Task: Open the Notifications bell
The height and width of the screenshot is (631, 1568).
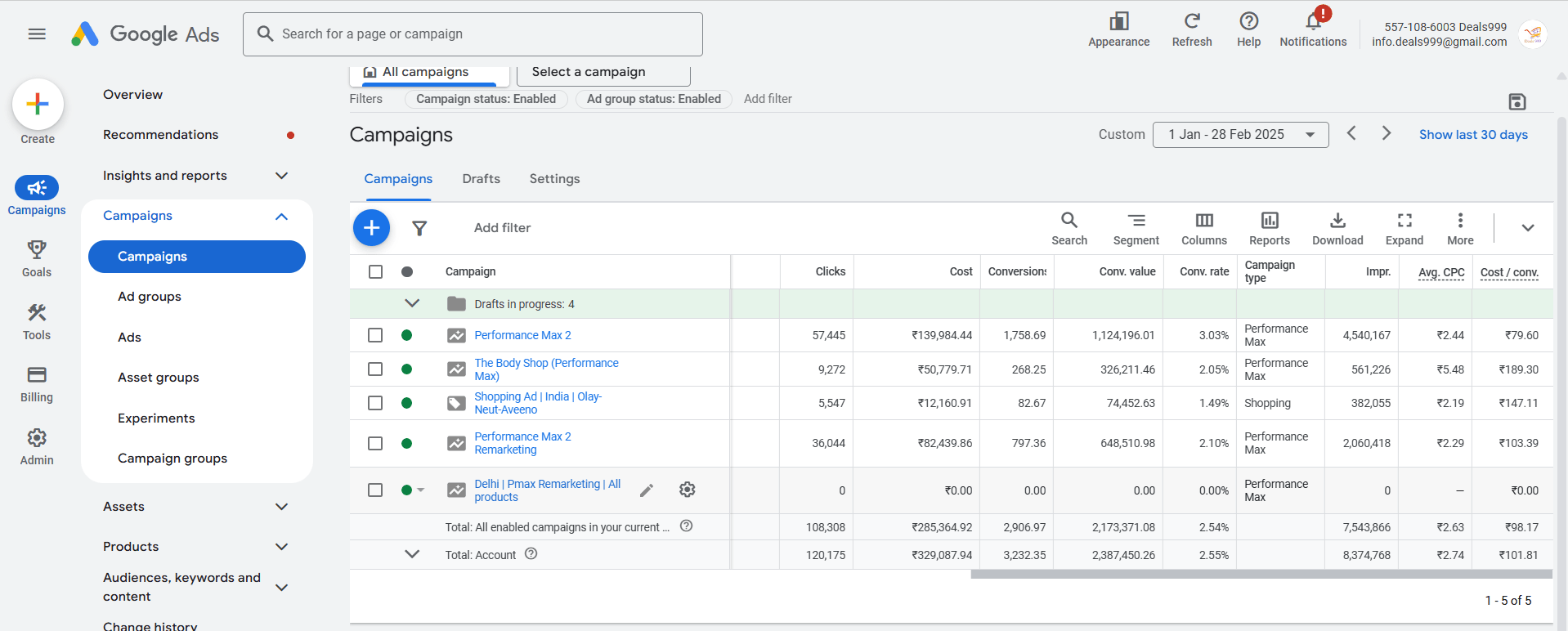Action: click(1313, 23)
